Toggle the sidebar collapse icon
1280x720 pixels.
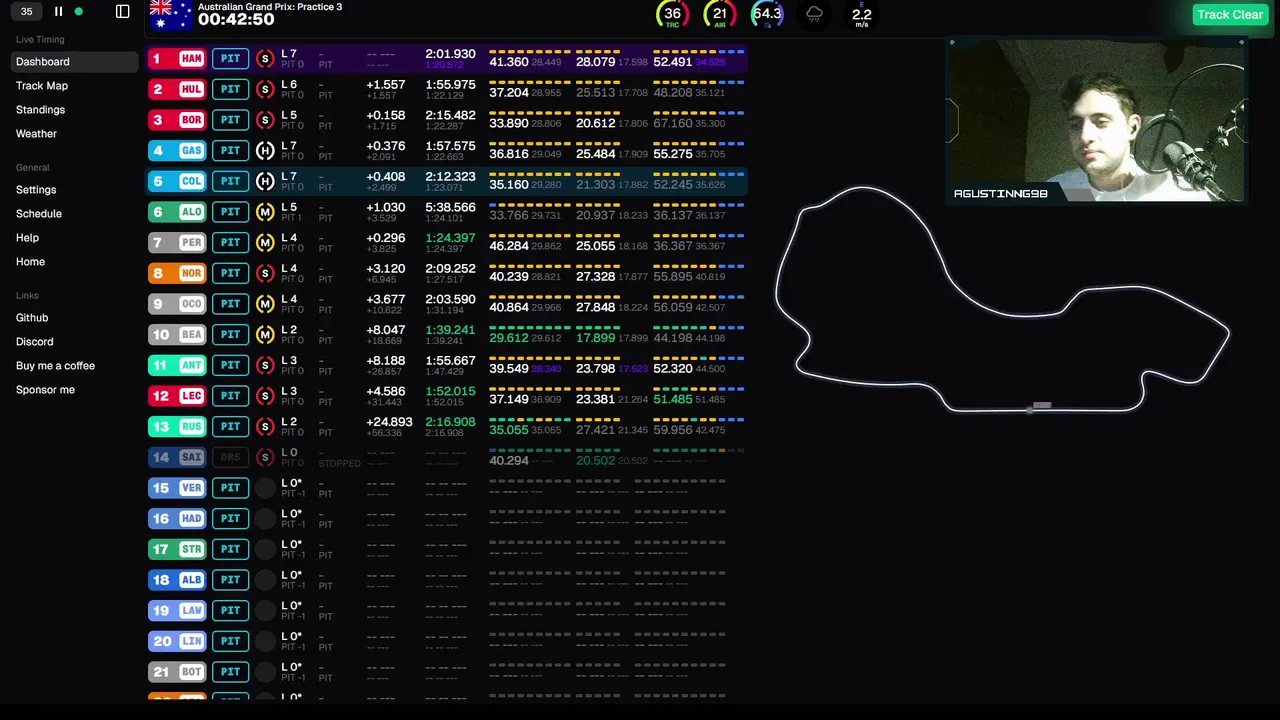coord(122,12)
